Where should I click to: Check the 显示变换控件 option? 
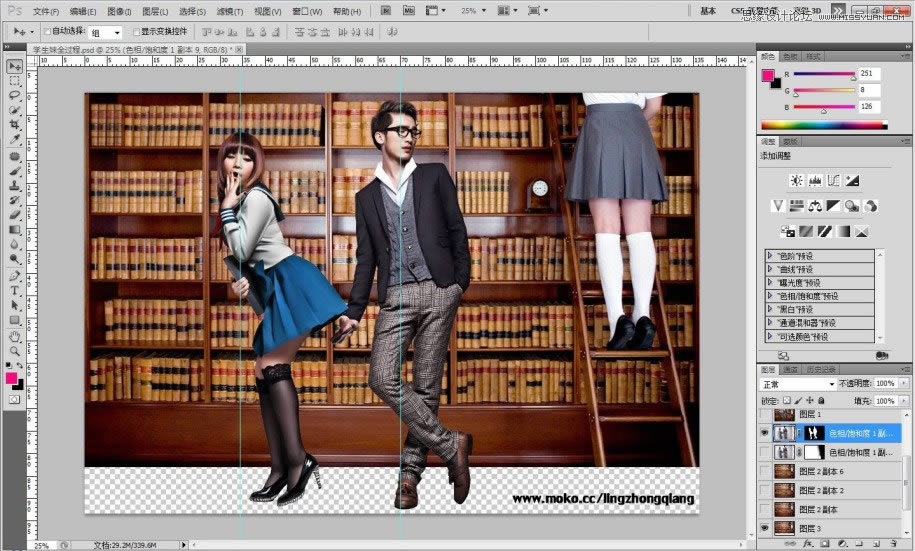135,32
